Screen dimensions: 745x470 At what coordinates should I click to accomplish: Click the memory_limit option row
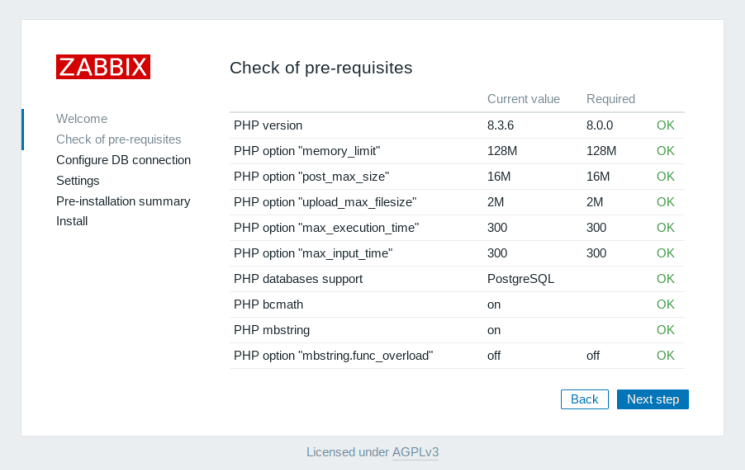[x=306, y=151]
